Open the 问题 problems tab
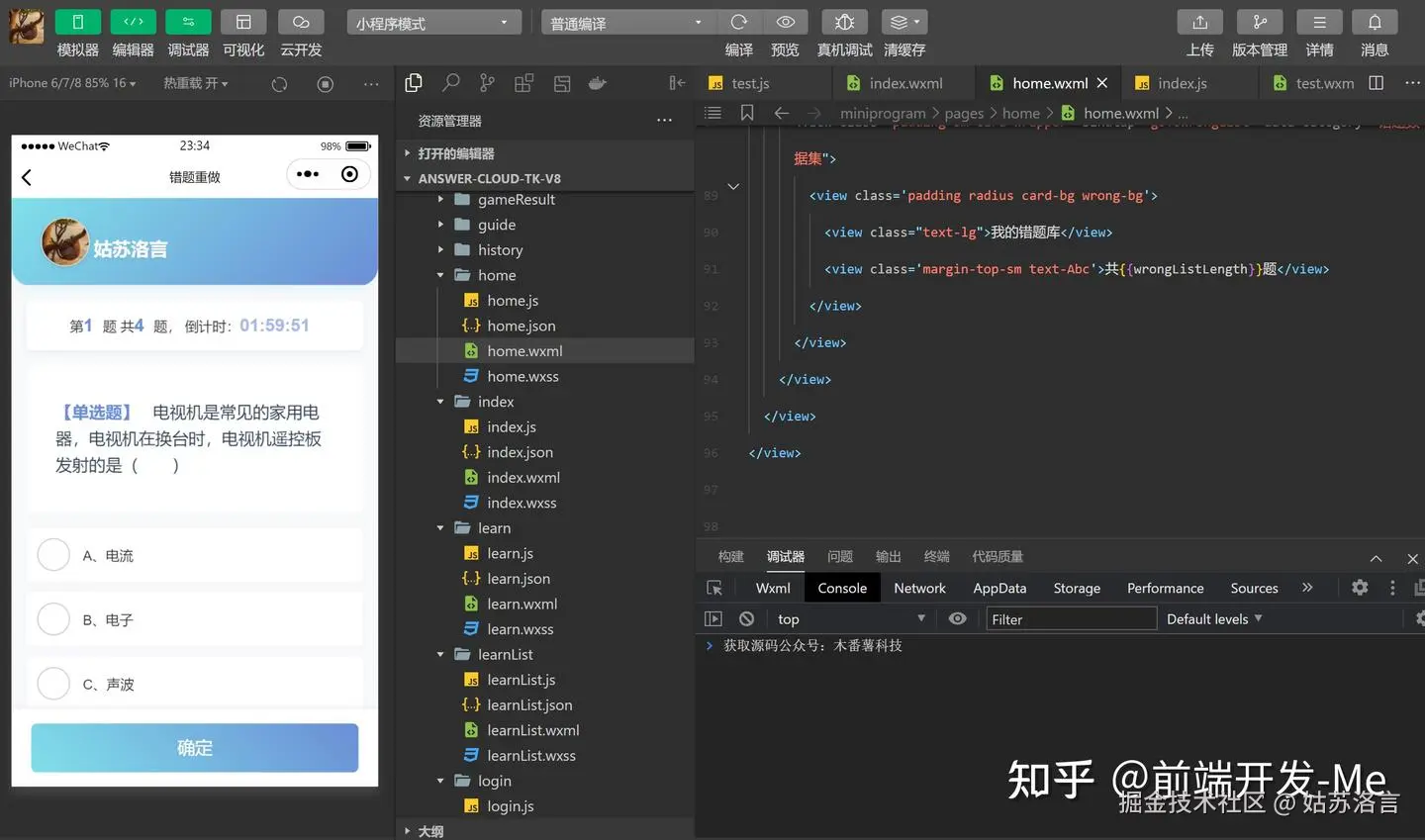 point(840,556)
